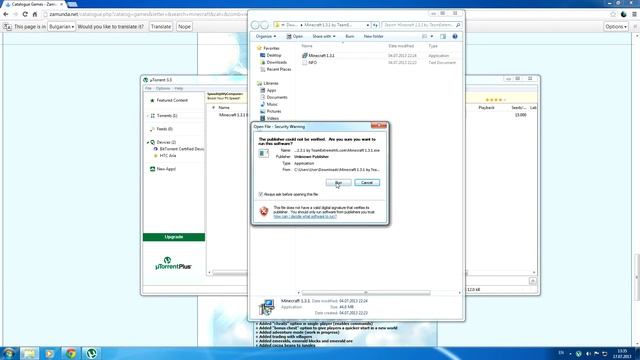
Task: Click the Explorer search box
Action: (422, 25)
